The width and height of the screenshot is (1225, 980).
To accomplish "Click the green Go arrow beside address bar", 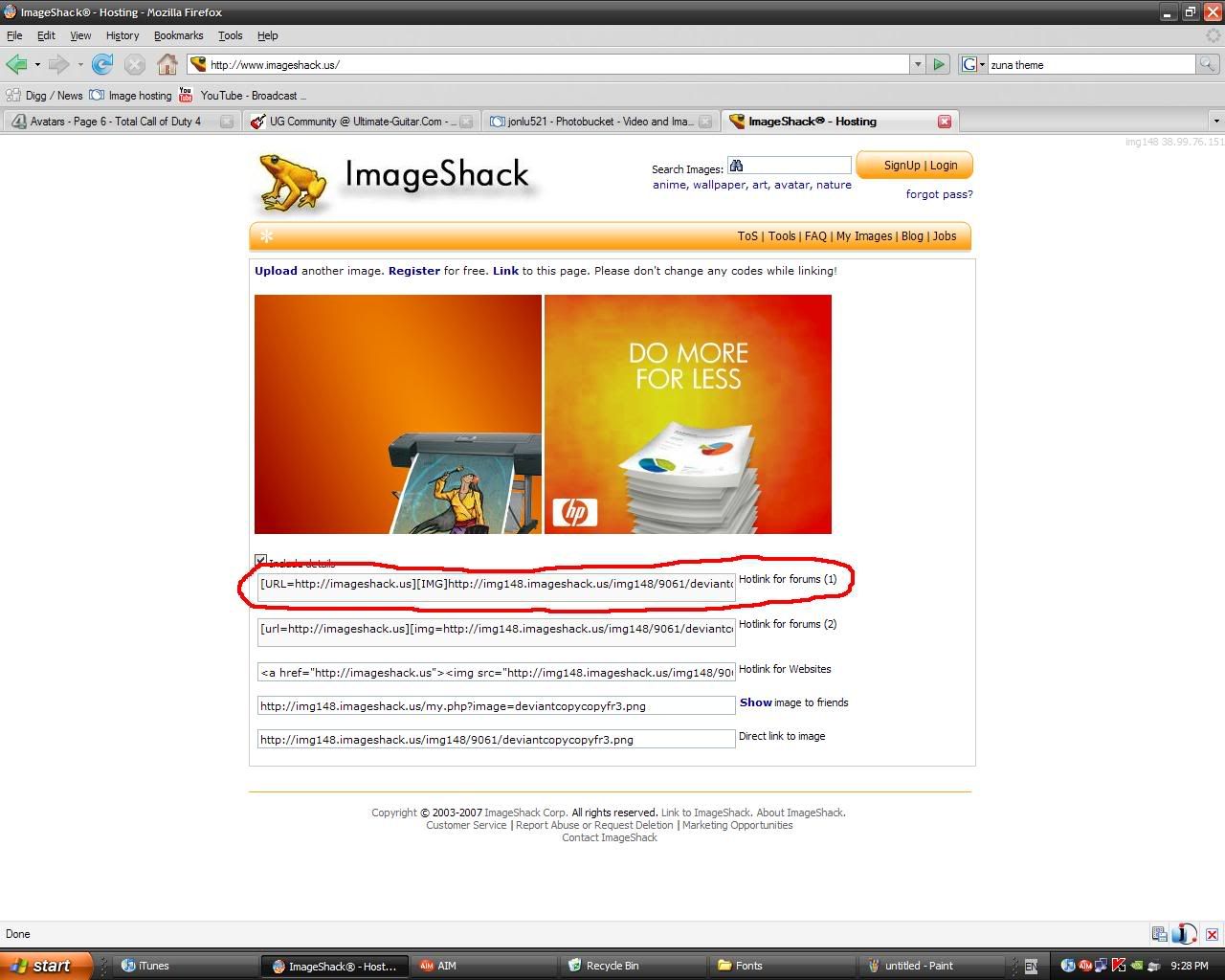I will [939, 64].
